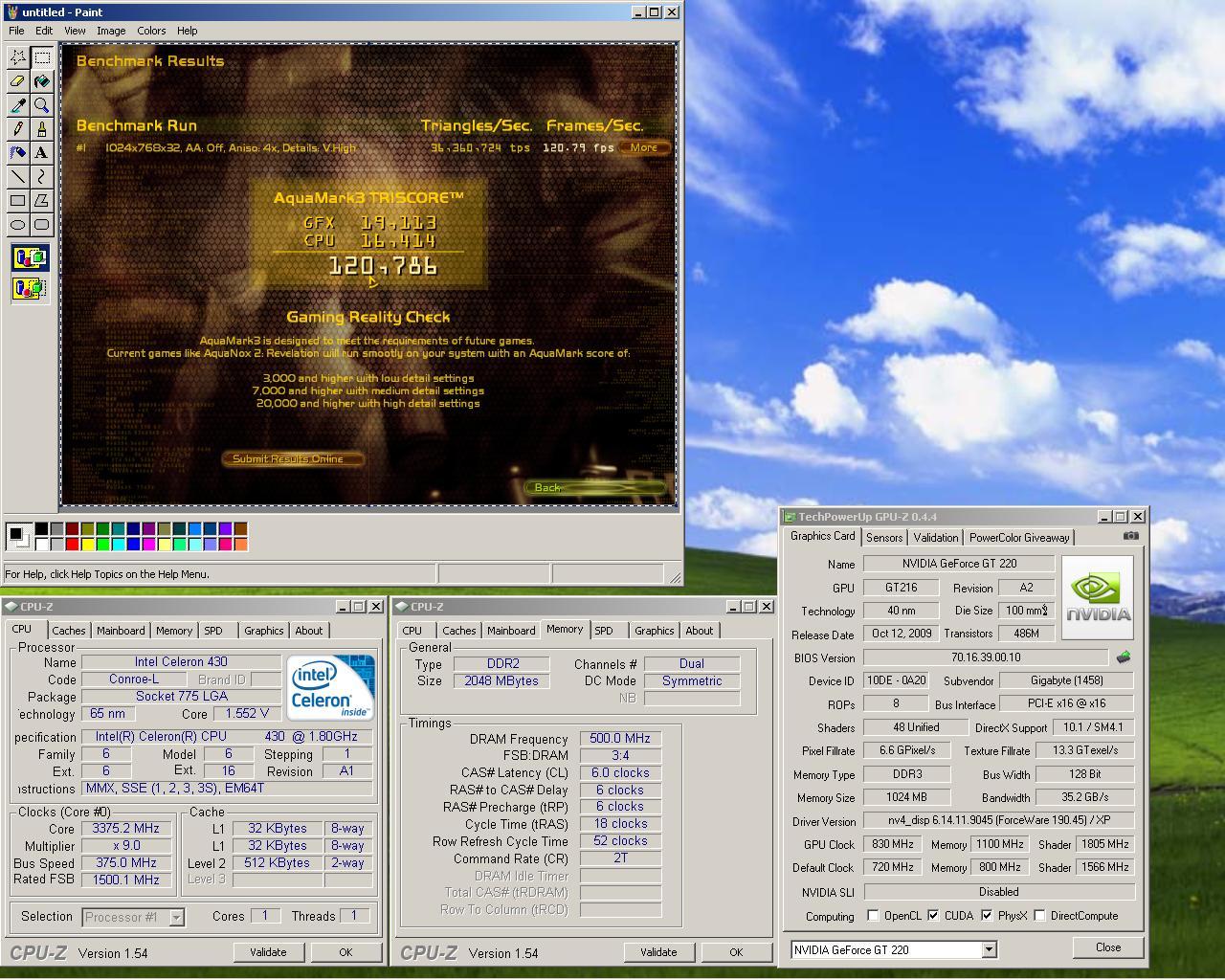Select the rectangular Select tool in Paint

[41, 57]
